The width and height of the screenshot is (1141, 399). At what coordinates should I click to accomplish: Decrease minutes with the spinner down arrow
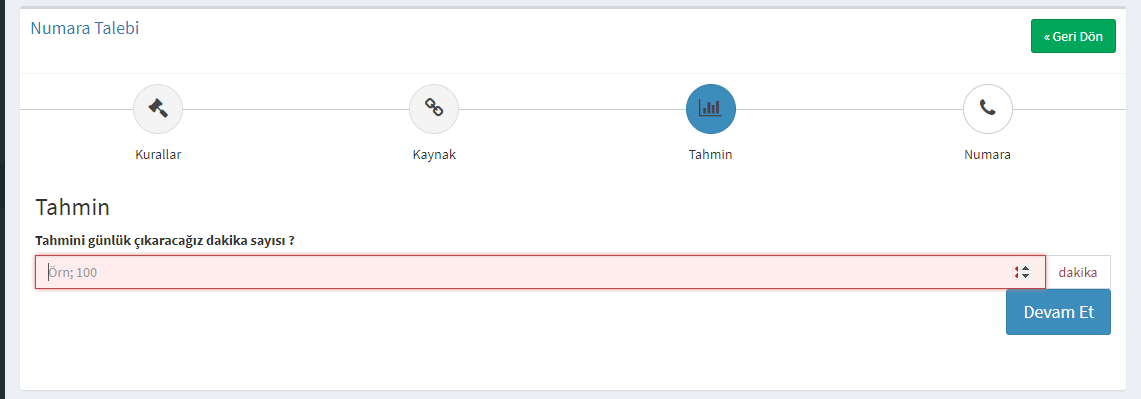[1025, 277]
